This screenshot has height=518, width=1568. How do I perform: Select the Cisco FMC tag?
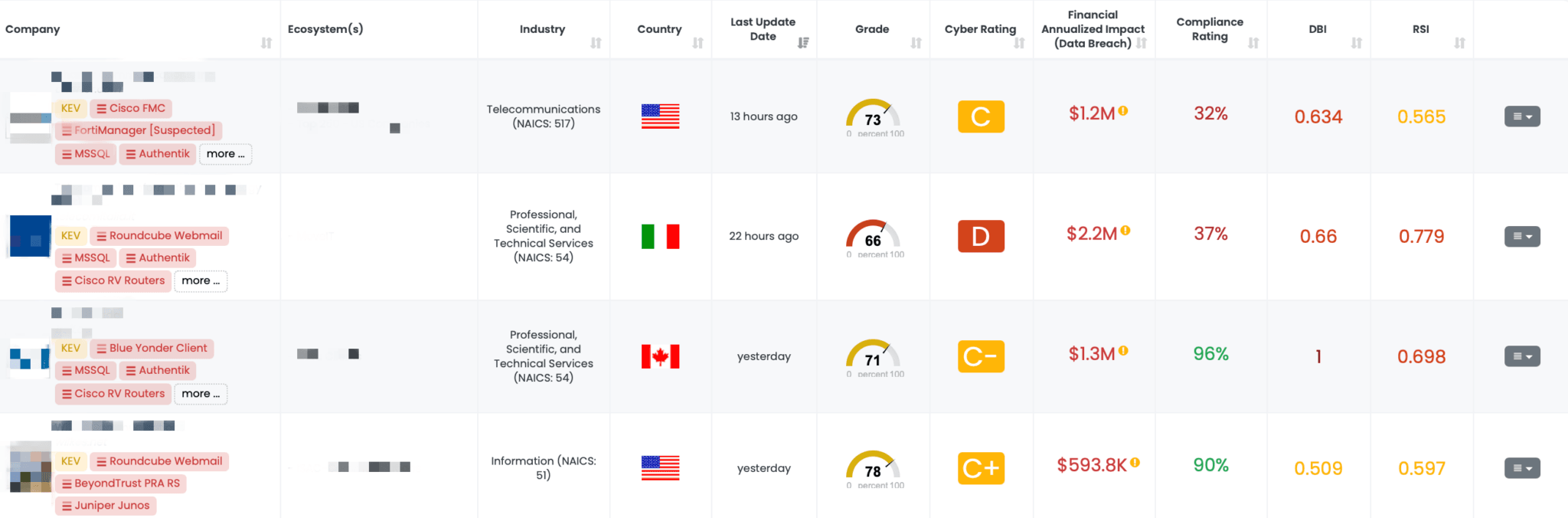tap(131, 108)
